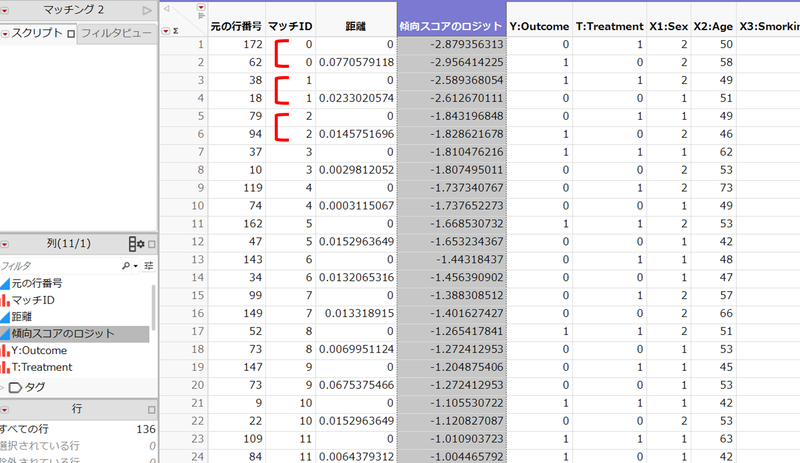Viewport: 800px width, 463px height.
Task: Select T:Treatment in the column list
Action: (x=42, y=367)
